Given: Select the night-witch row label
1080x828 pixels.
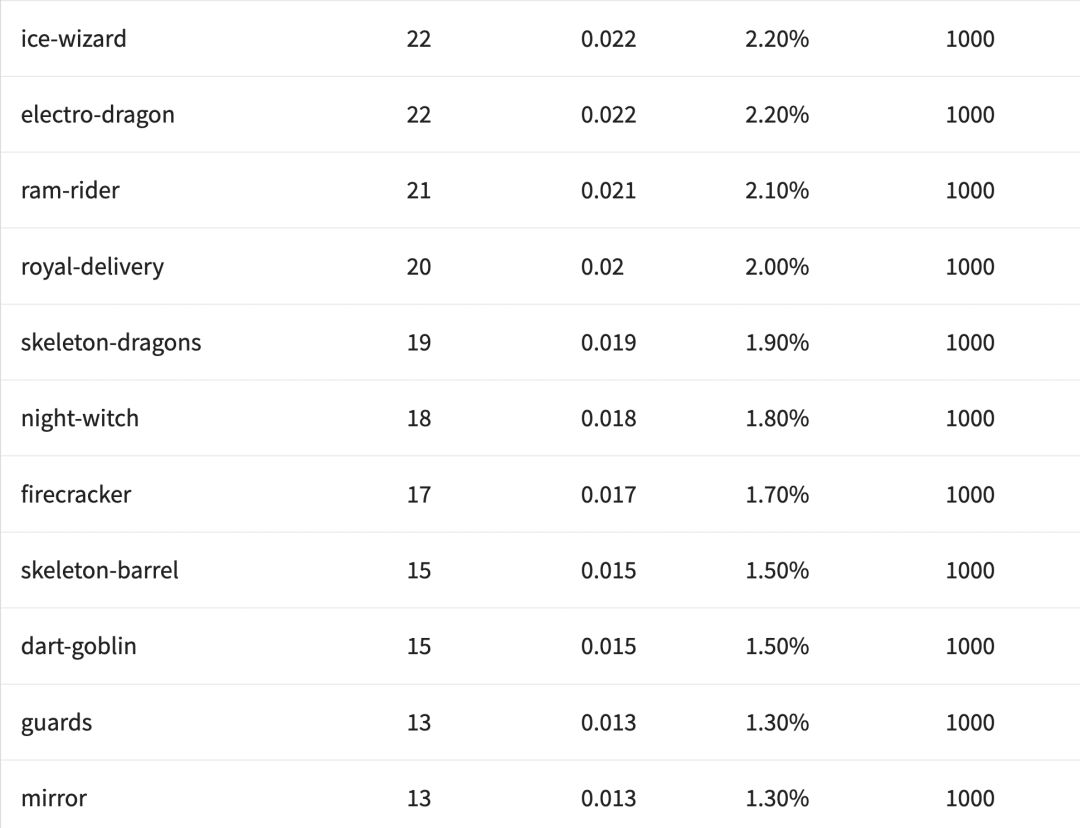Looking at the screenshot, I should [x=80, y=419].
